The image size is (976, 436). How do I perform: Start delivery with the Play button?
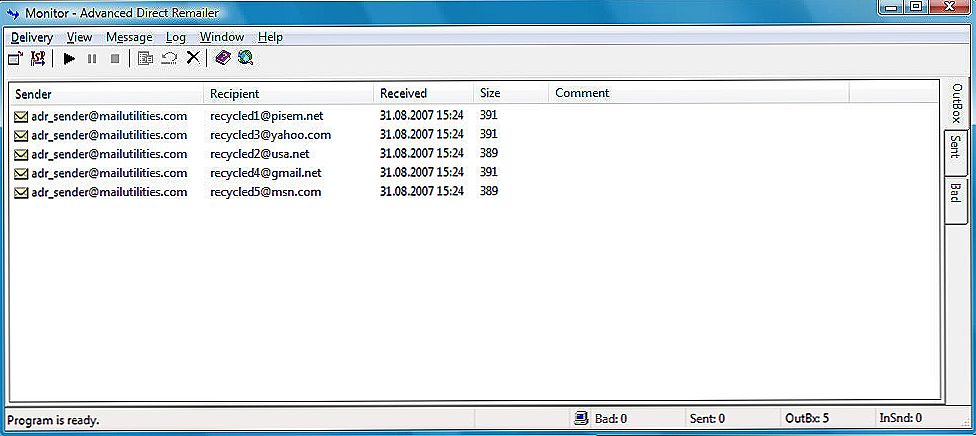(69, 59)
